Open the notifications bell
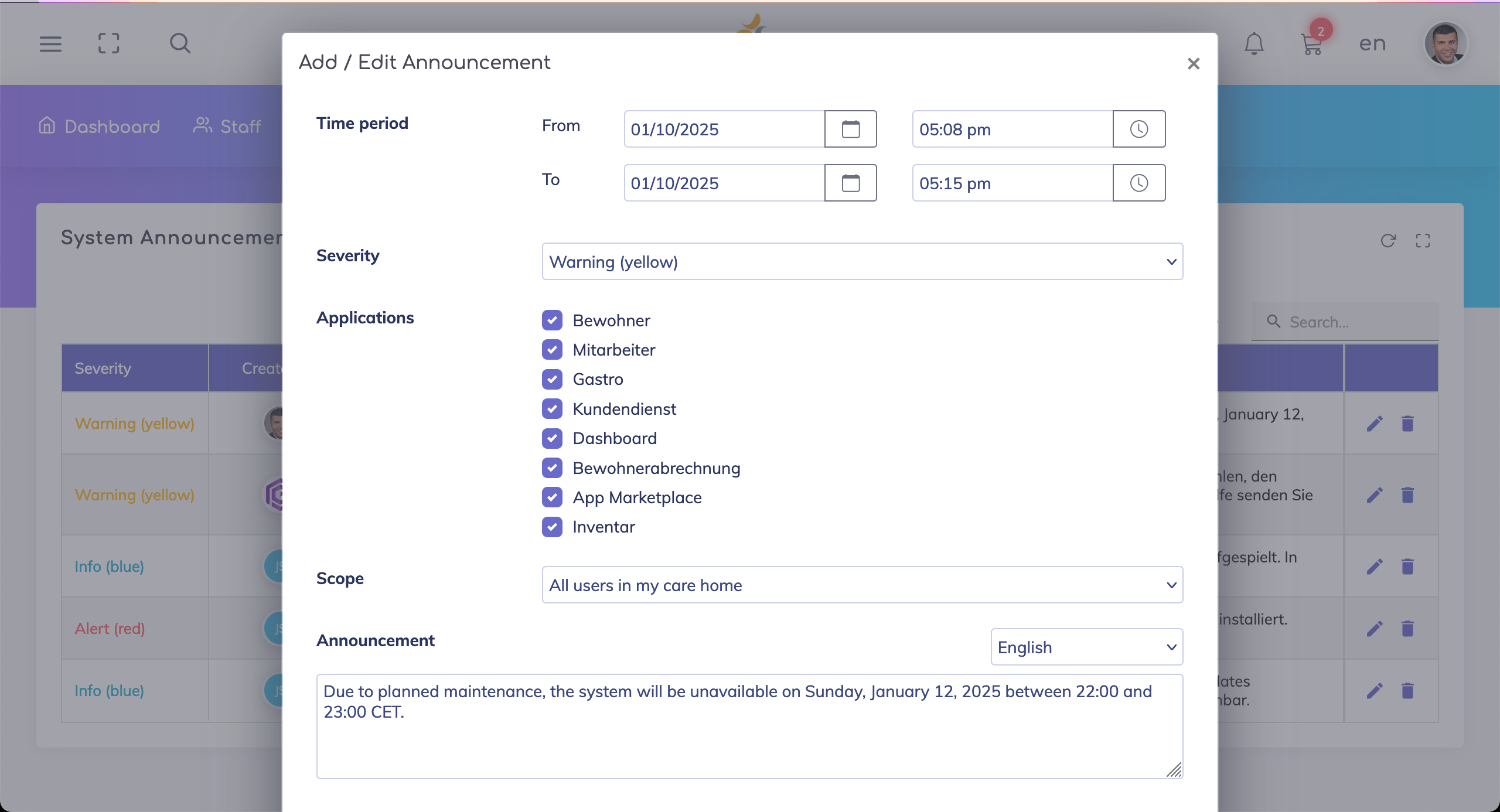The height and width of the screenshot is (812, 1500). click(x=1254, y=44)
